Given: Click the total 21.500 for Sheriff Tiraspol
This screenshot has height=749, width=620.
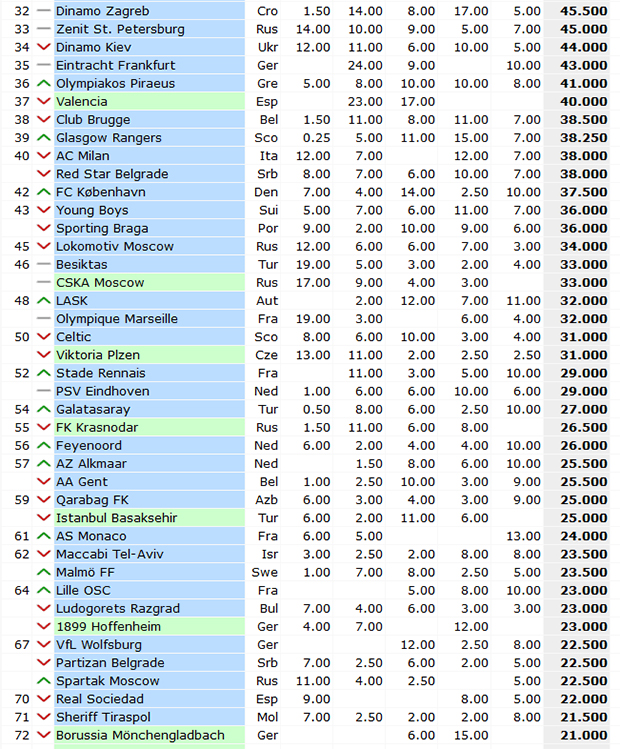Looking at the screenshot, I should tap(584, 717).
